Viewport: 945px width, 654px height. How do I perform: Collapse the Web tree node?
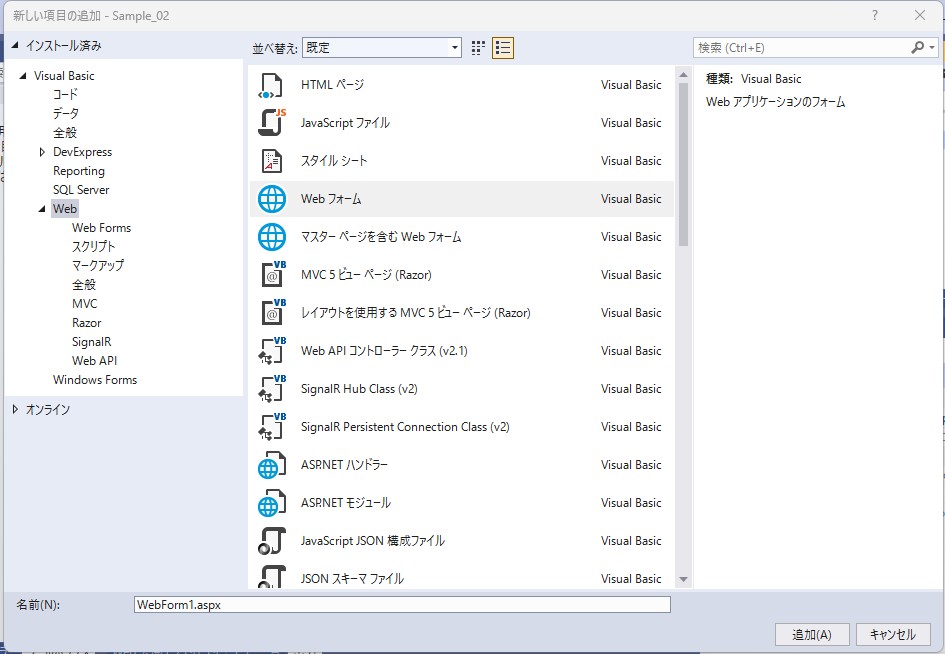tap(42, 209)
